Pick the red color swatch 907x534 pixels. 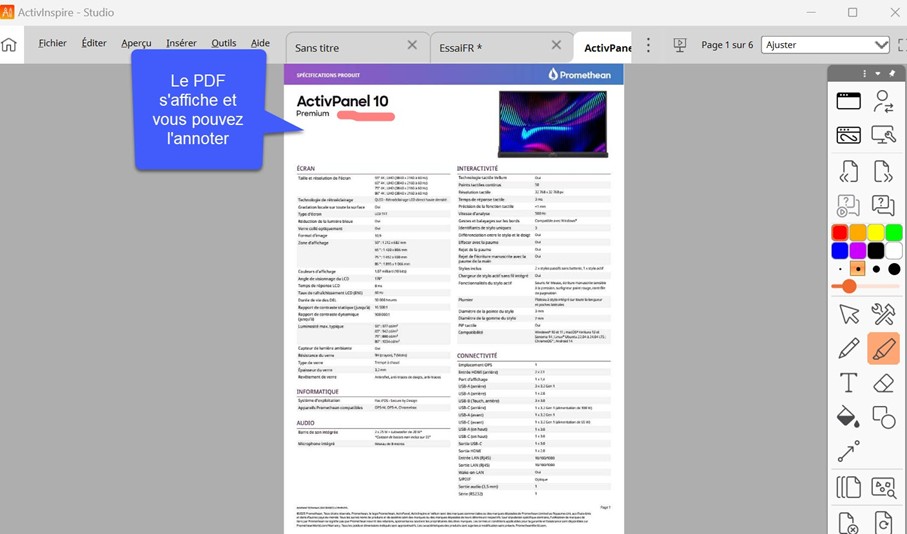[840, 233]
